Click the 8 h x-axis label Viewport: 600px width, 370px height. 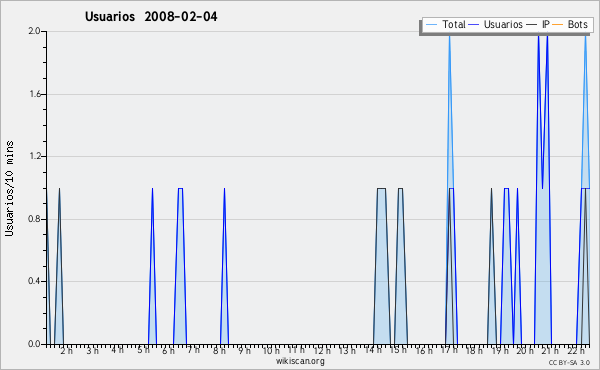point(219,350)
